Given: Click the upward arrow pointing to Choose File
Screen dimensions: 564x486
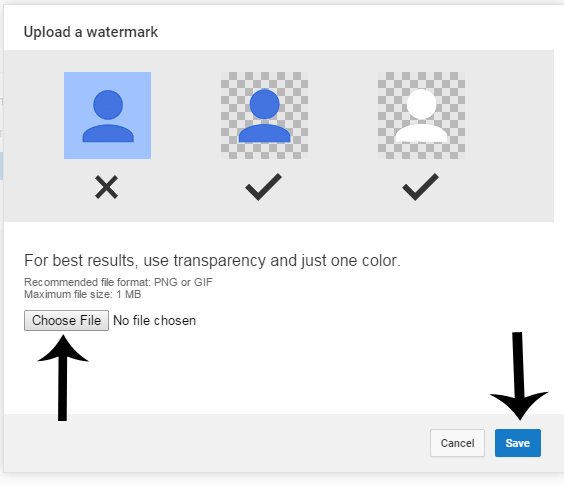Looking at the screenshot, I should coord(63,378).
